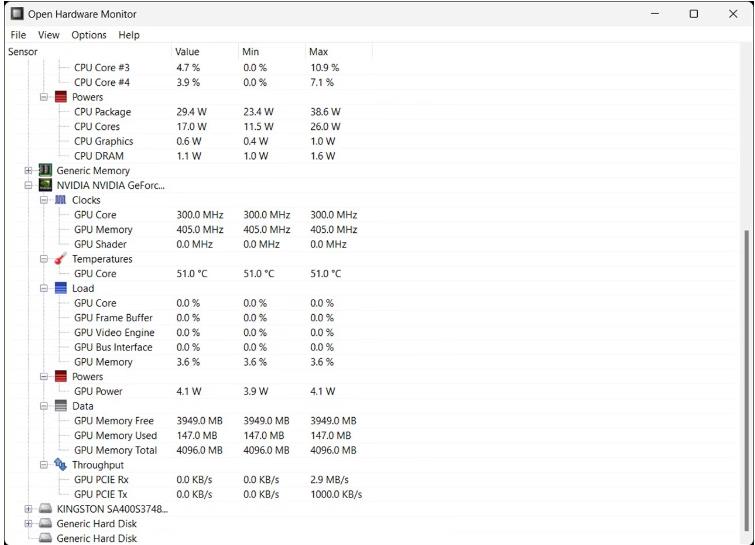Open the View menu
The height and width of the screenshot is (545, 755).
49,35
